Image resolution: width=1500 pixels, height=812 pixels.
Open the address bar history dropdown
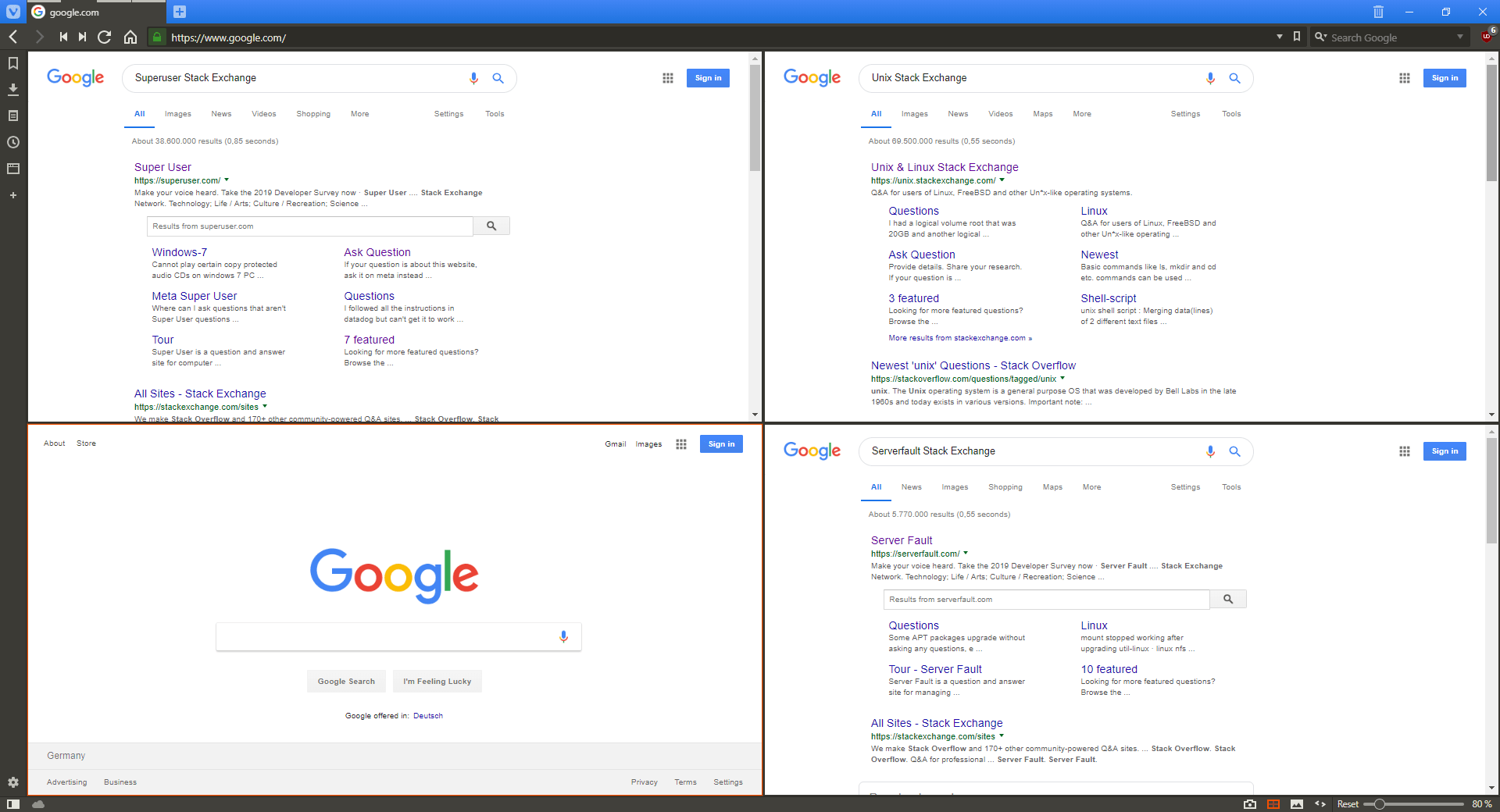(x=1280, y=37)
